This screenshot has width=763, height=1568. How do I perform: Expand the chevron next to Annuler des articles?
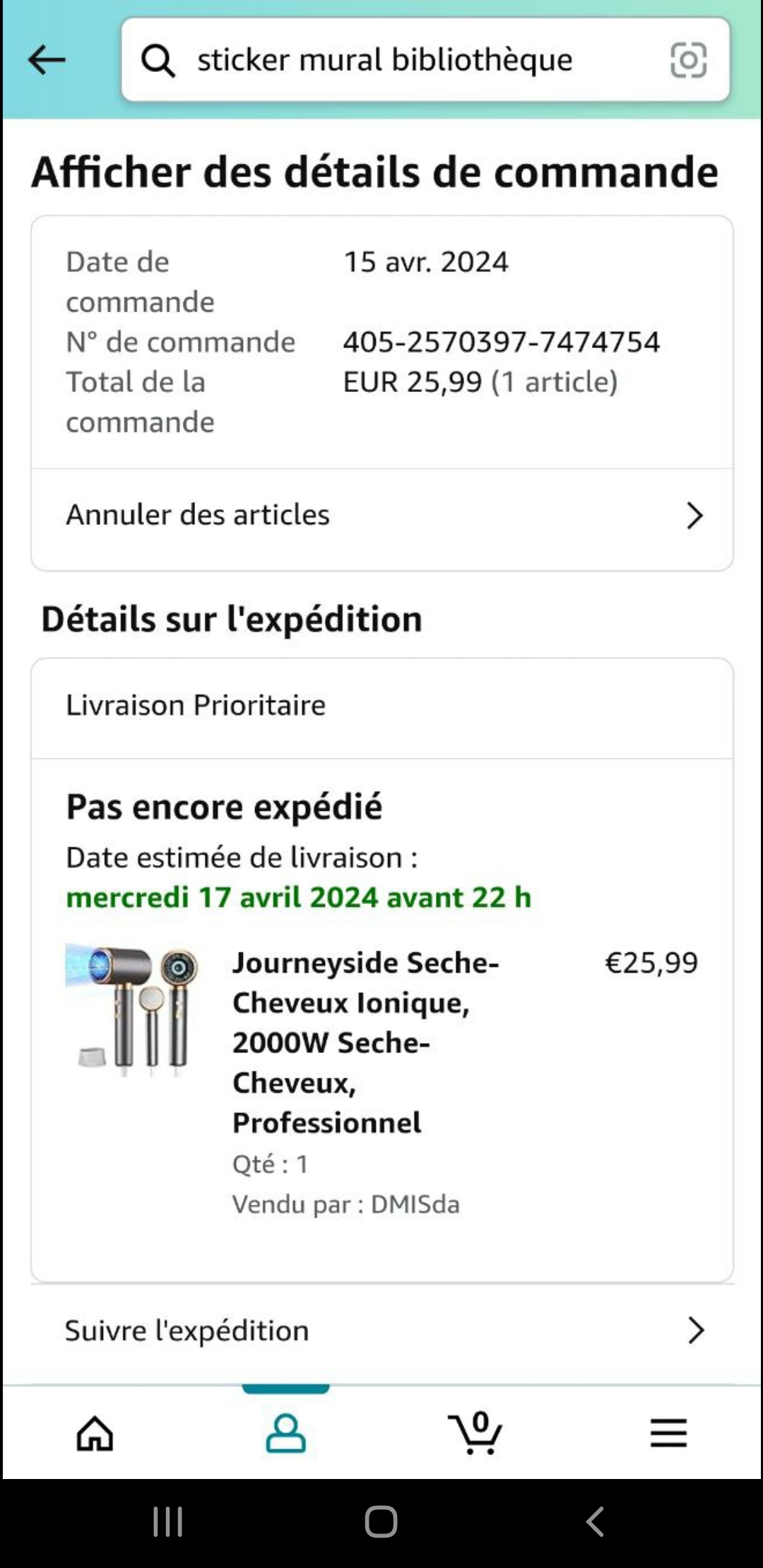pyautogui.click(x=695, y=516)
